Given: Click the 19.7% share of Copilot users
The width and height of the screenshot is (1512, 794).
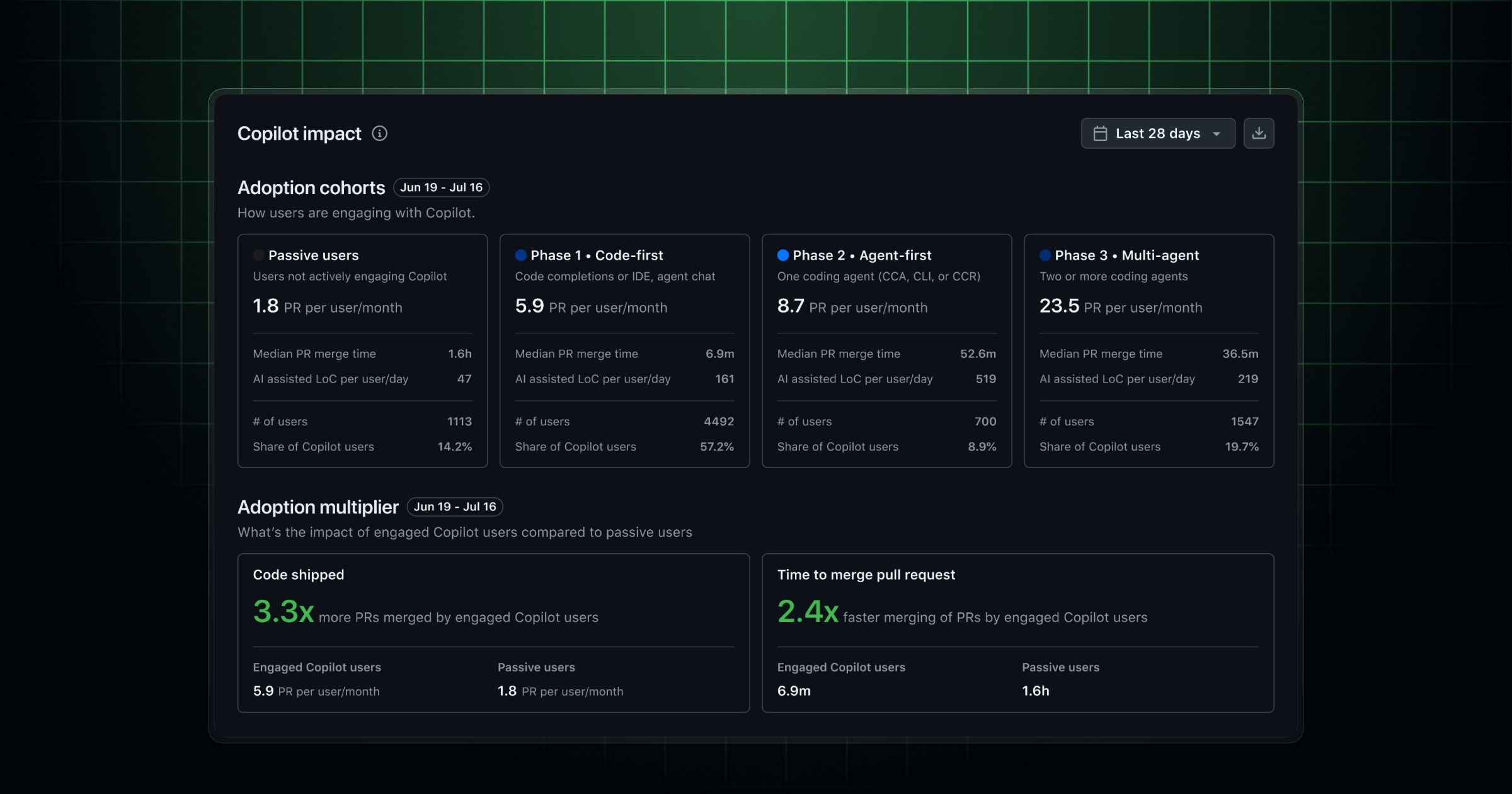Looking at the screenshot, I should (1242, 447).
